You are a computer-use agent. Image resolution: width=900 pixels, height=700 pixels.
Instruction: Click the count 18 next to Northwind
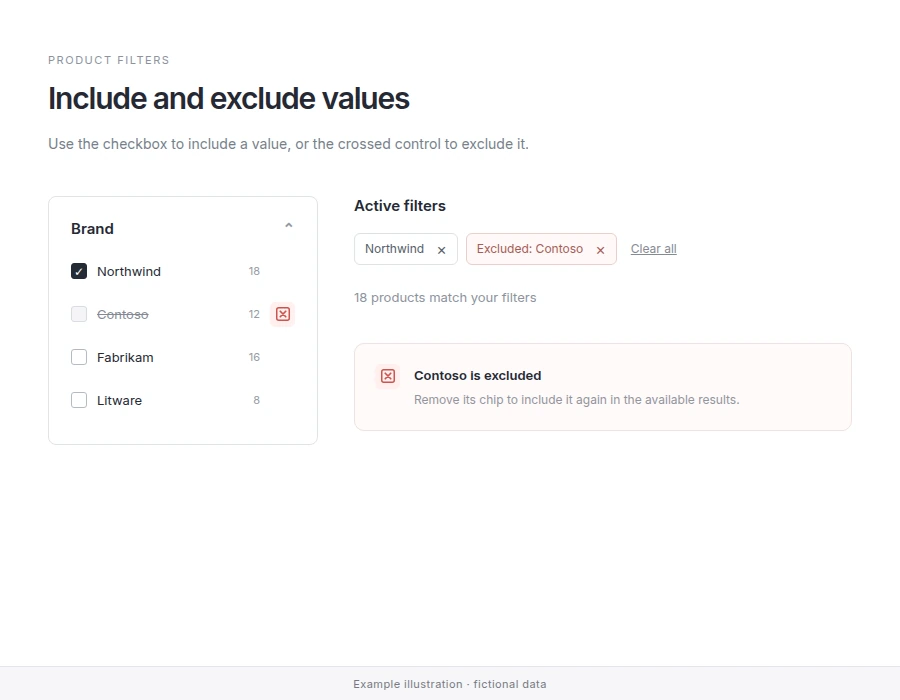coord(254,271)
